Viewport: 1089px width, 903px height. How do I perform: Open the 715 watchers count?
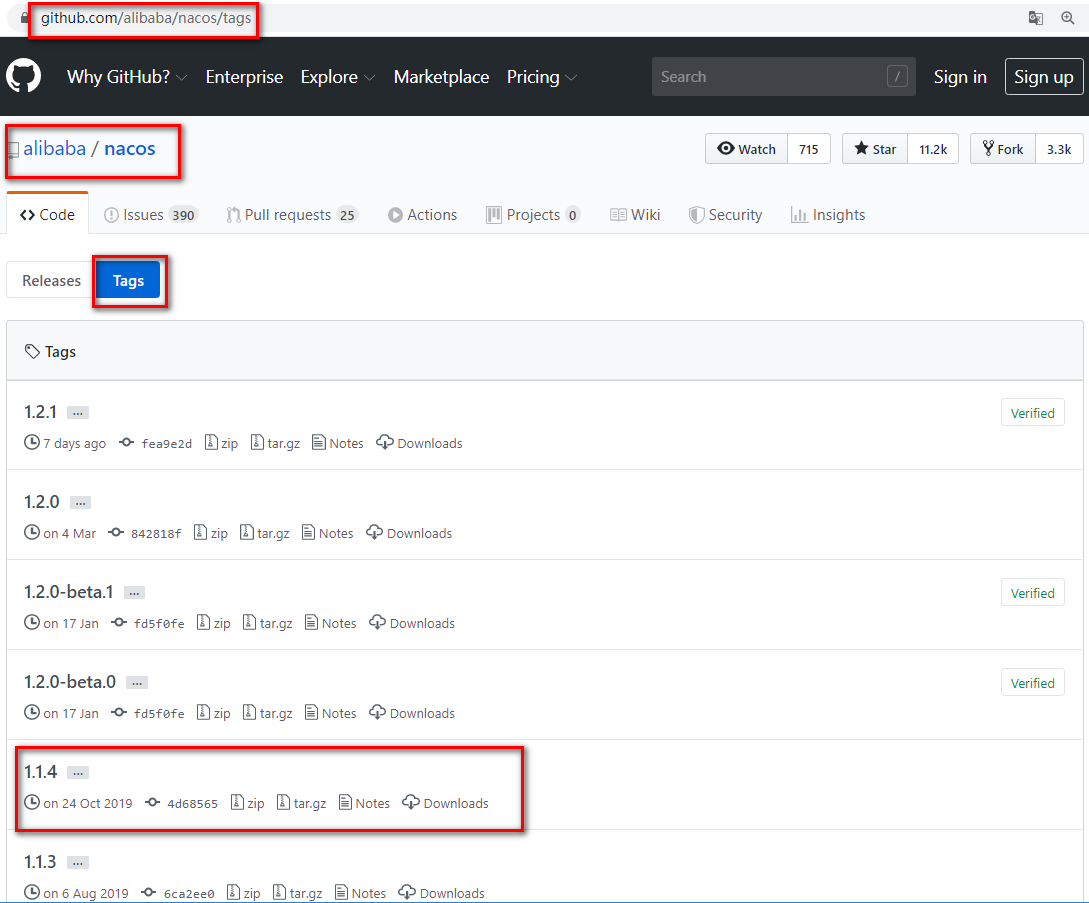(x=808, y=149)
